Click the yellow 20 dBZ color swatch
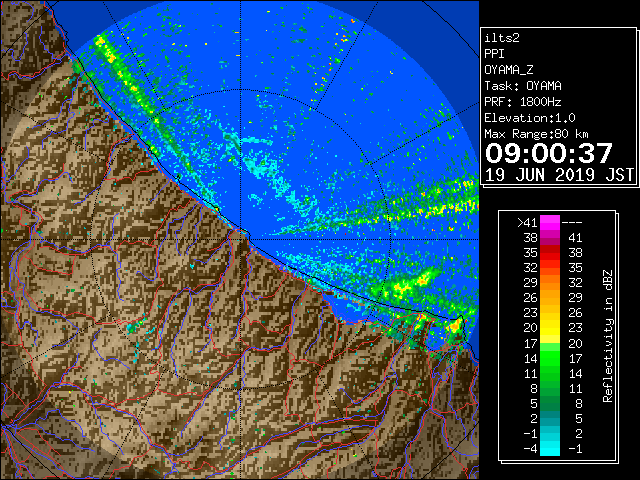The width and height of the screenshot is (640, 480). [550, 328]
